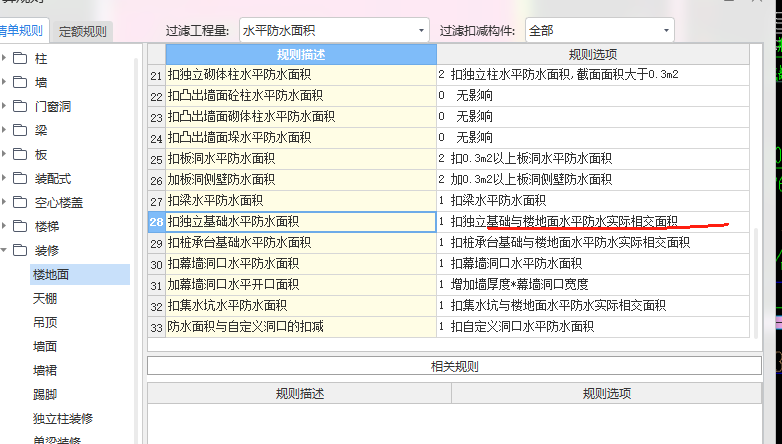Click option cell 扣集水坑与楼地面水平防水实际相交面积
Screen dimensions: 782x444
click(593, 305)
